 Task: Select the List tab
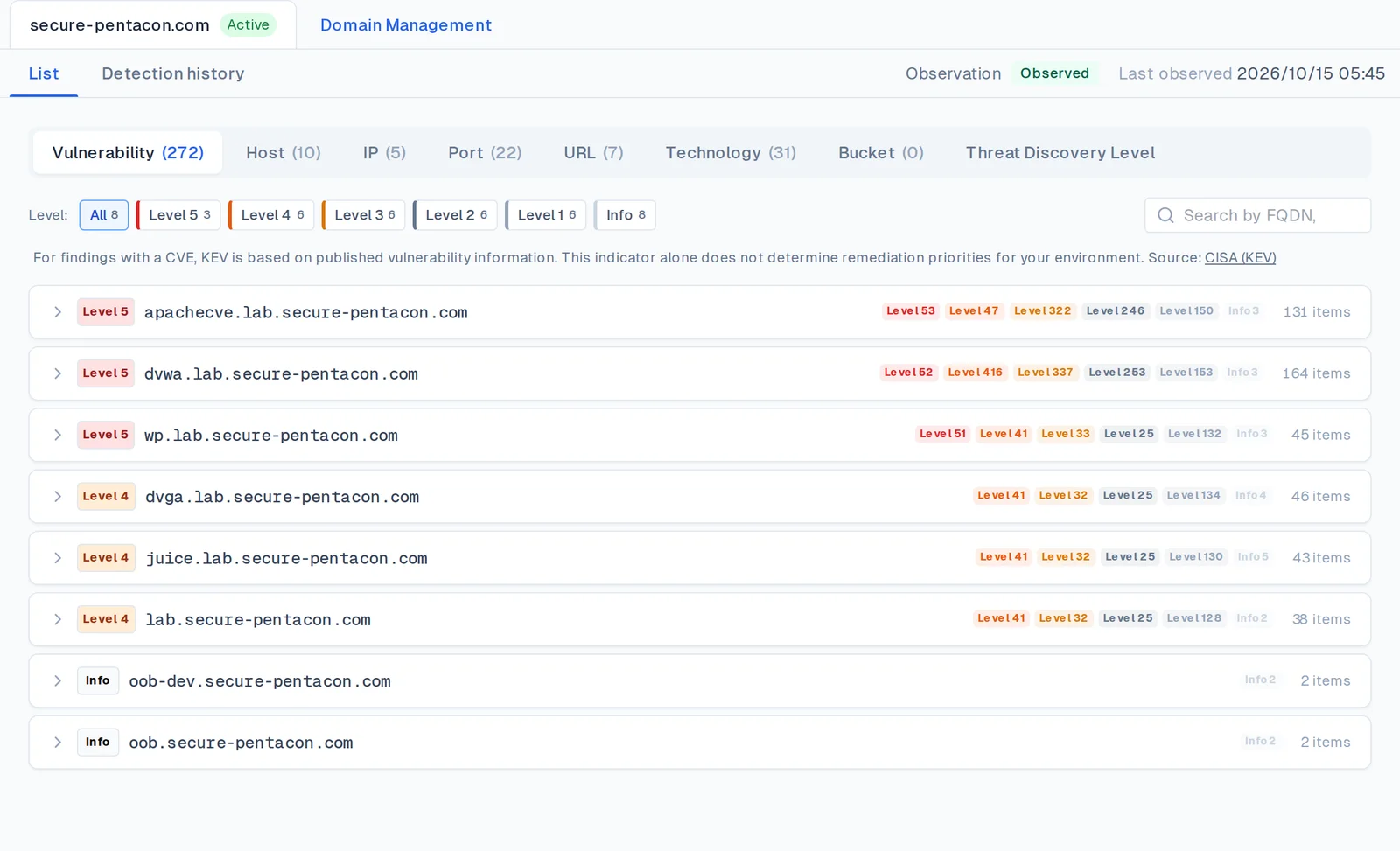tap(44, 73)
